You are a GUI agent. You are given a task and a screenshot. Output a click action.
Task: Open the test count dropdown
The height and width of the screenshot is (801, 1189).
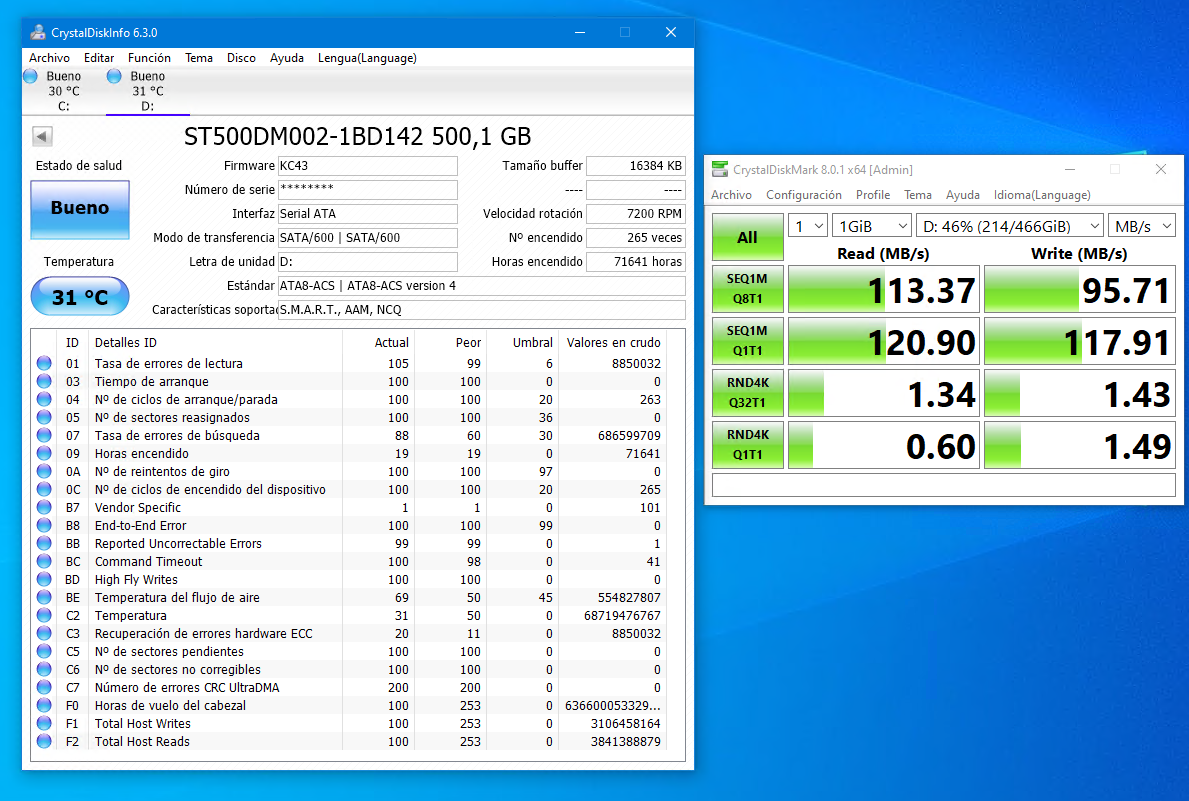808,226
